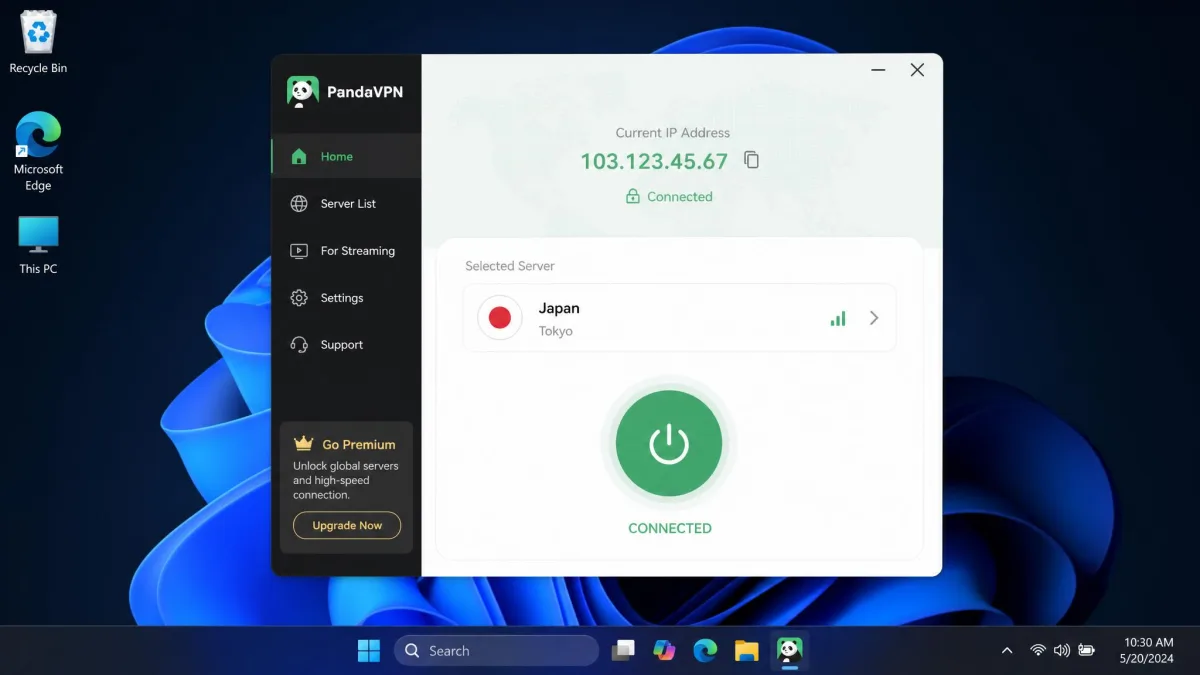
Task: Click the green signal strength bars
Action: coord(838,318)
